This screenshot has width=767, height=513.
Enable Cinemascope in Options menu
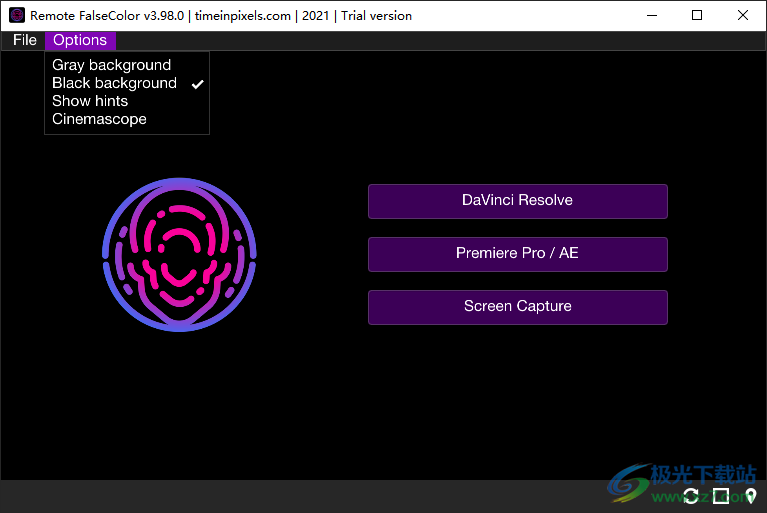pyautogui.click(x=127, y=119)
